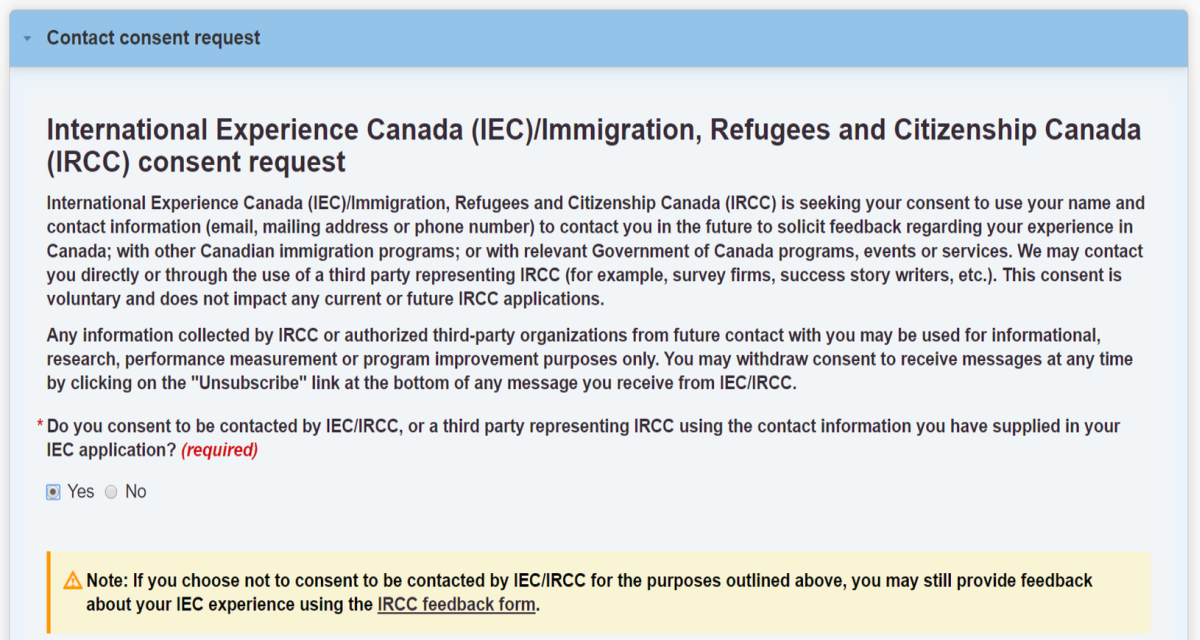Select the Yes radio button

[x=53, y=492]
